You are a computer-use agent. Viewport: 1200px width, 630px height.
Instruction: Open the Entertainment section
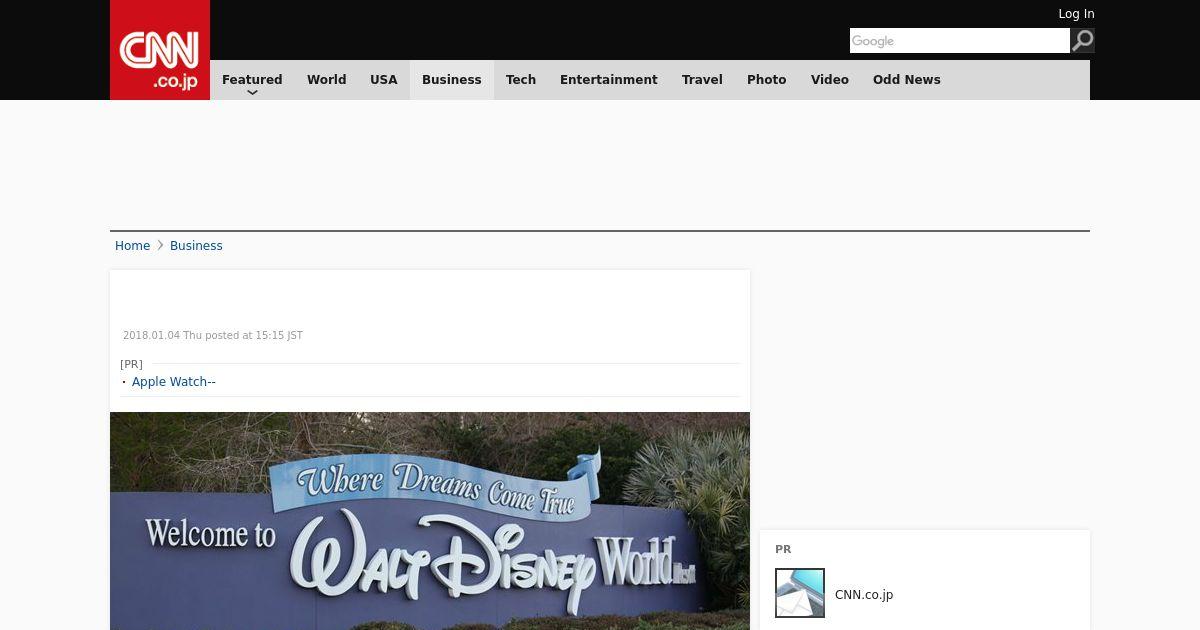click(609, 80)
